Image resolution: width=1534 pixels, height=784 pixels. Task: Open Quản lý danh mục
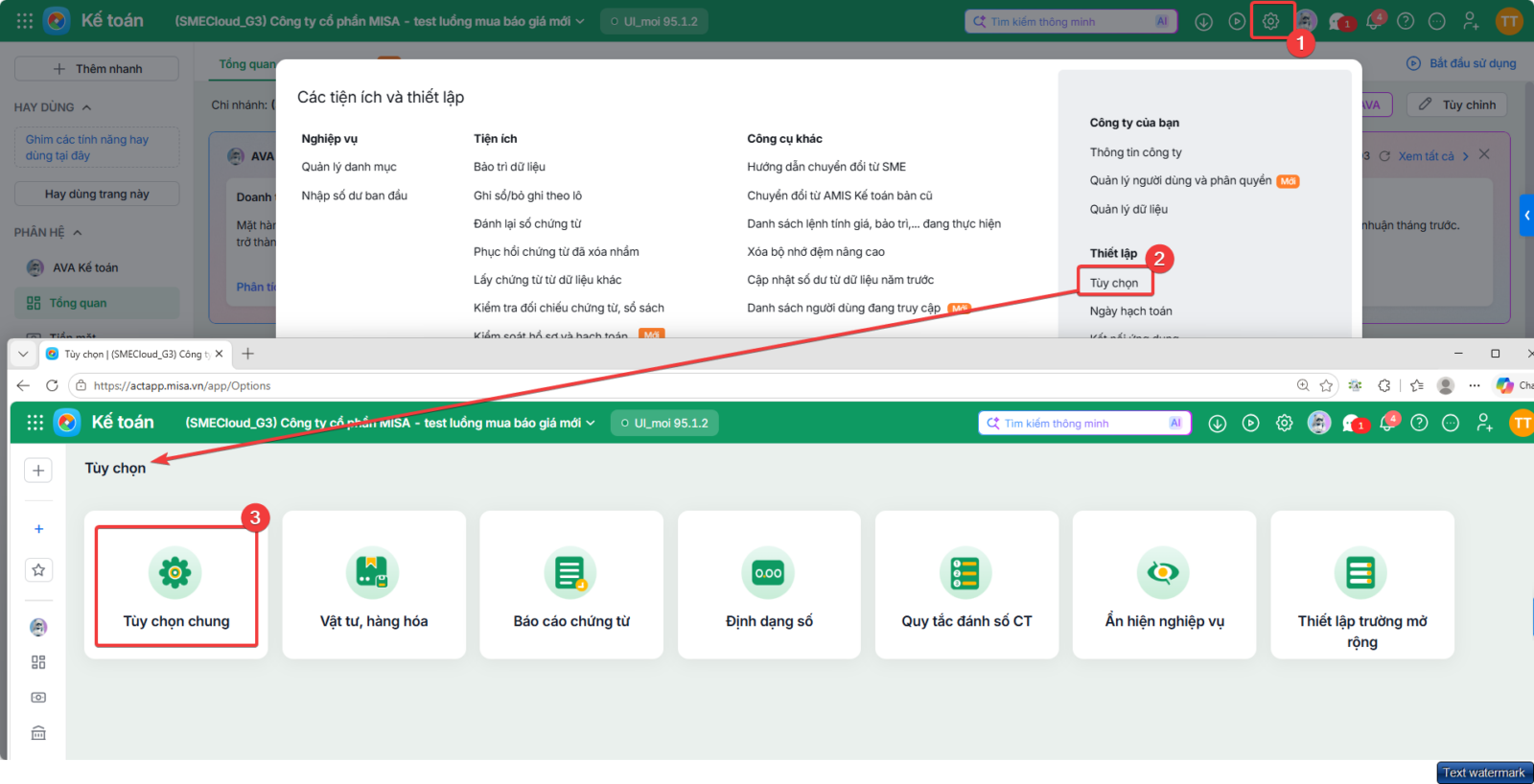pos(349,167)
